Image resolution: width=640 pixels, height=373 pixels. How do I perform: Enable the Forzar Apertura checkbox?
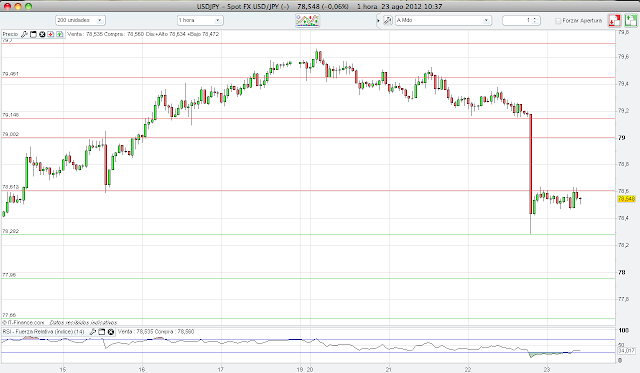pyautogui.click(x=558, y=20)
